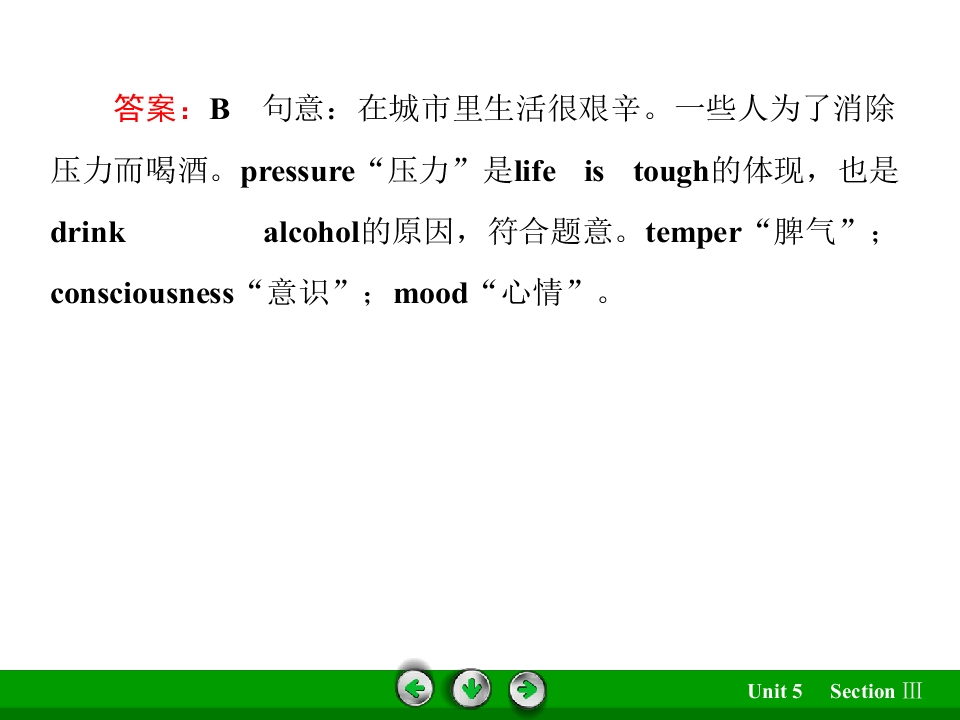Click the word alcohol
Screen dimensions: 960x720
311,233
